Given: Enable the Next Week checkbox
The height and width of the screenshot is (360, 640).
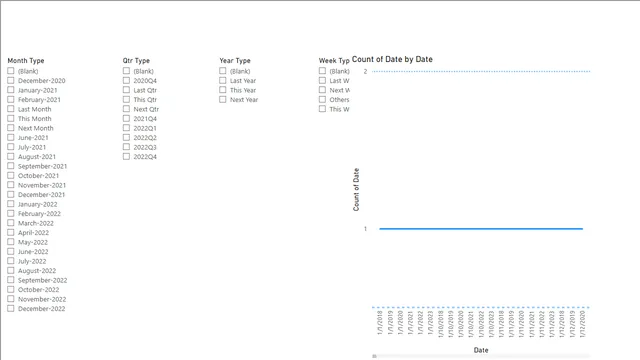Looking at the screenshot, I should point(322,90).
